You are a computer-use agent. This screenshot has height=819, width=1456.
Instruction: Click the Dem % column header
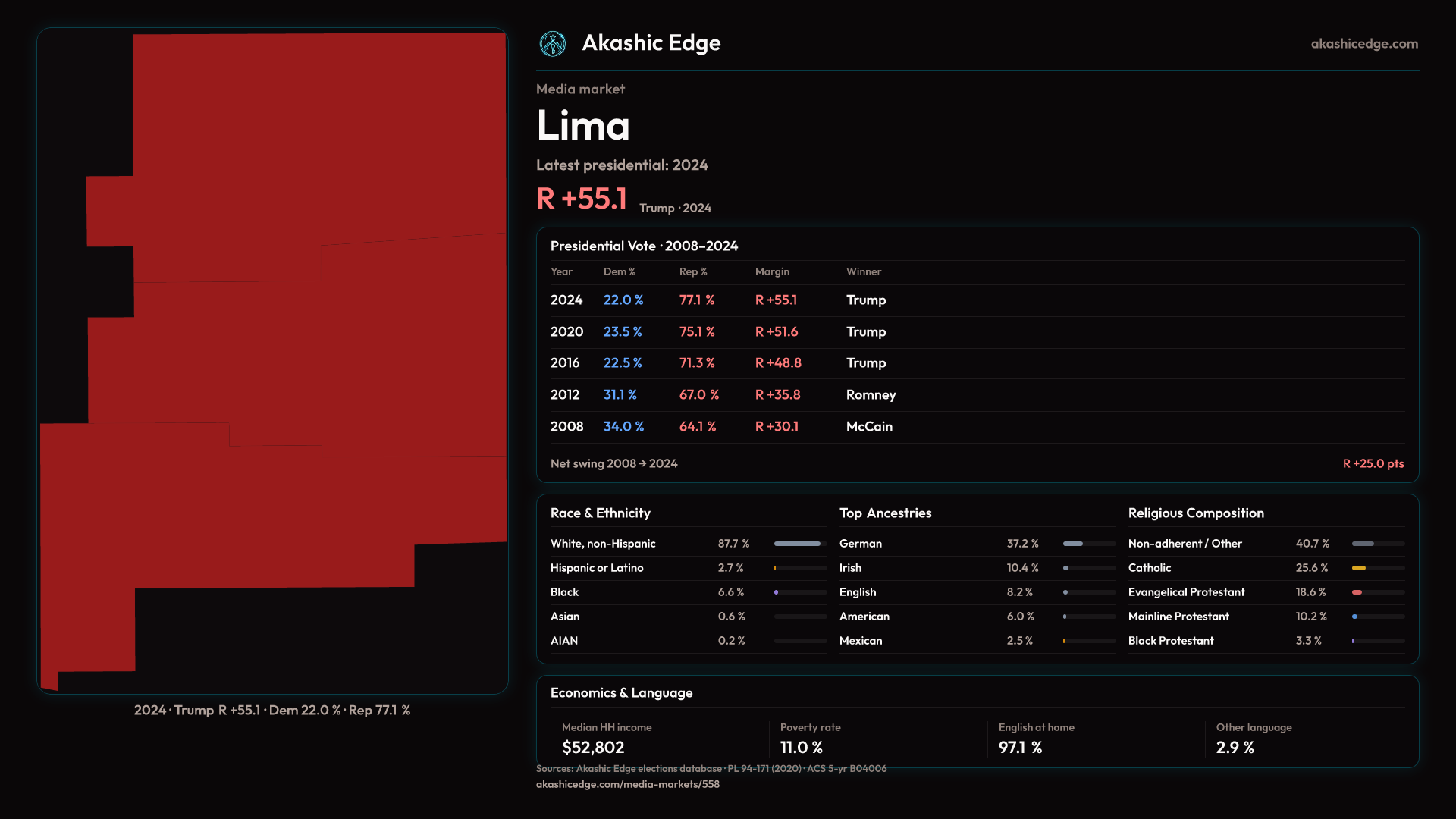(619, 271)
